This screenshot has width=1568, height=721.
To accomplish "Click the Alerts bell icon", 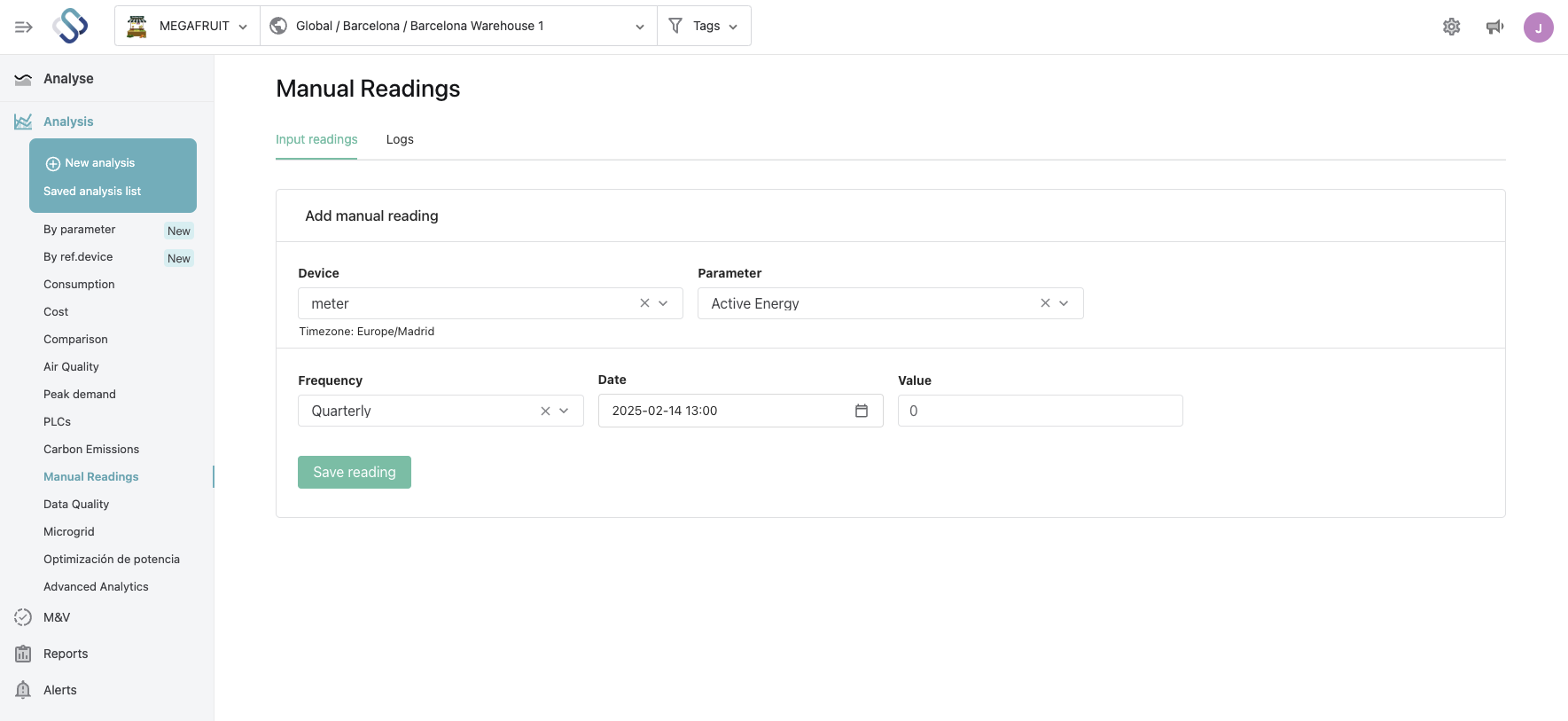I will point(23,690).
